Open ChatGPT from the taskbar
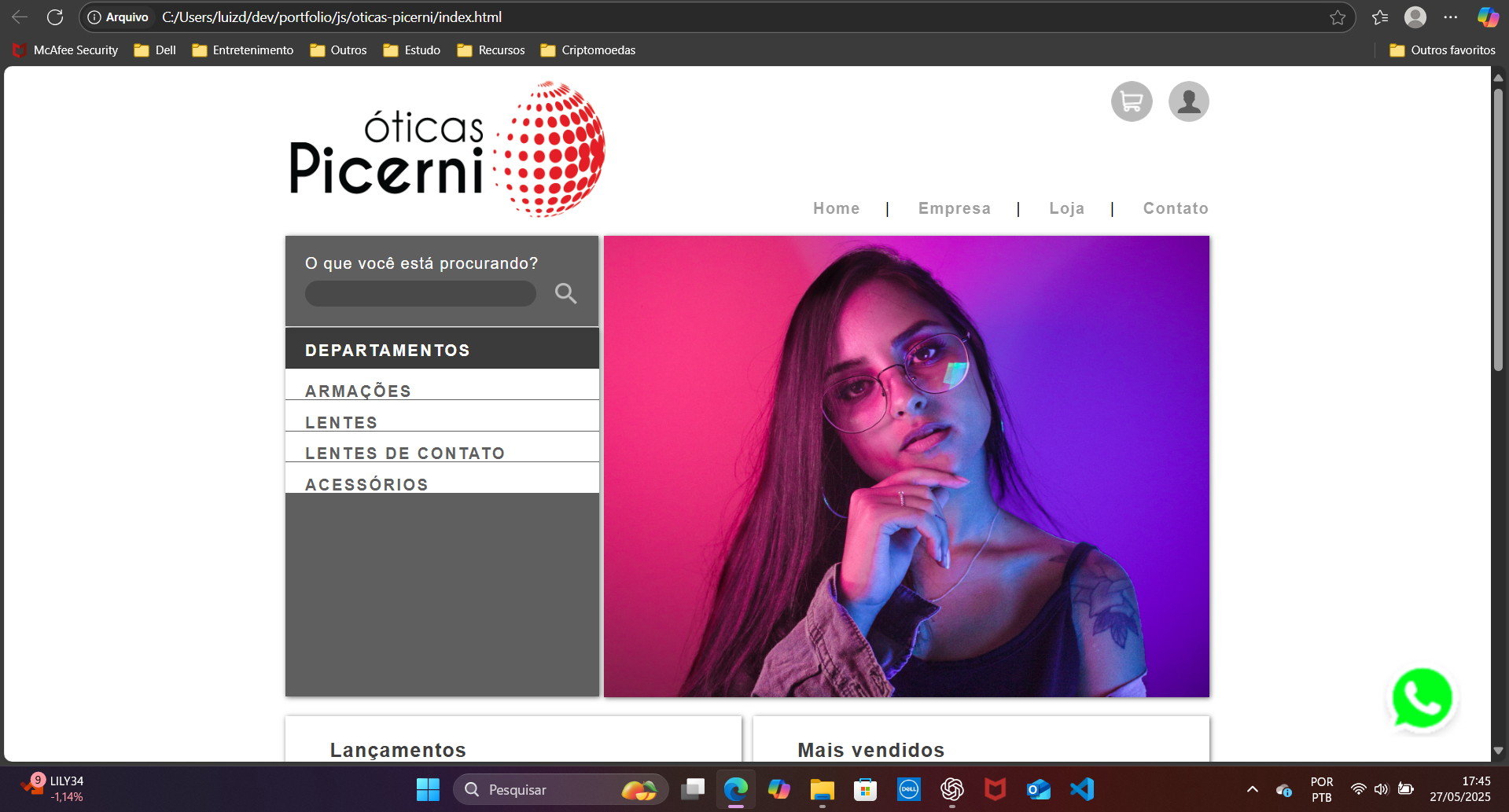The width and height of the screenshot is (1509, 812). tap(951, 789)
